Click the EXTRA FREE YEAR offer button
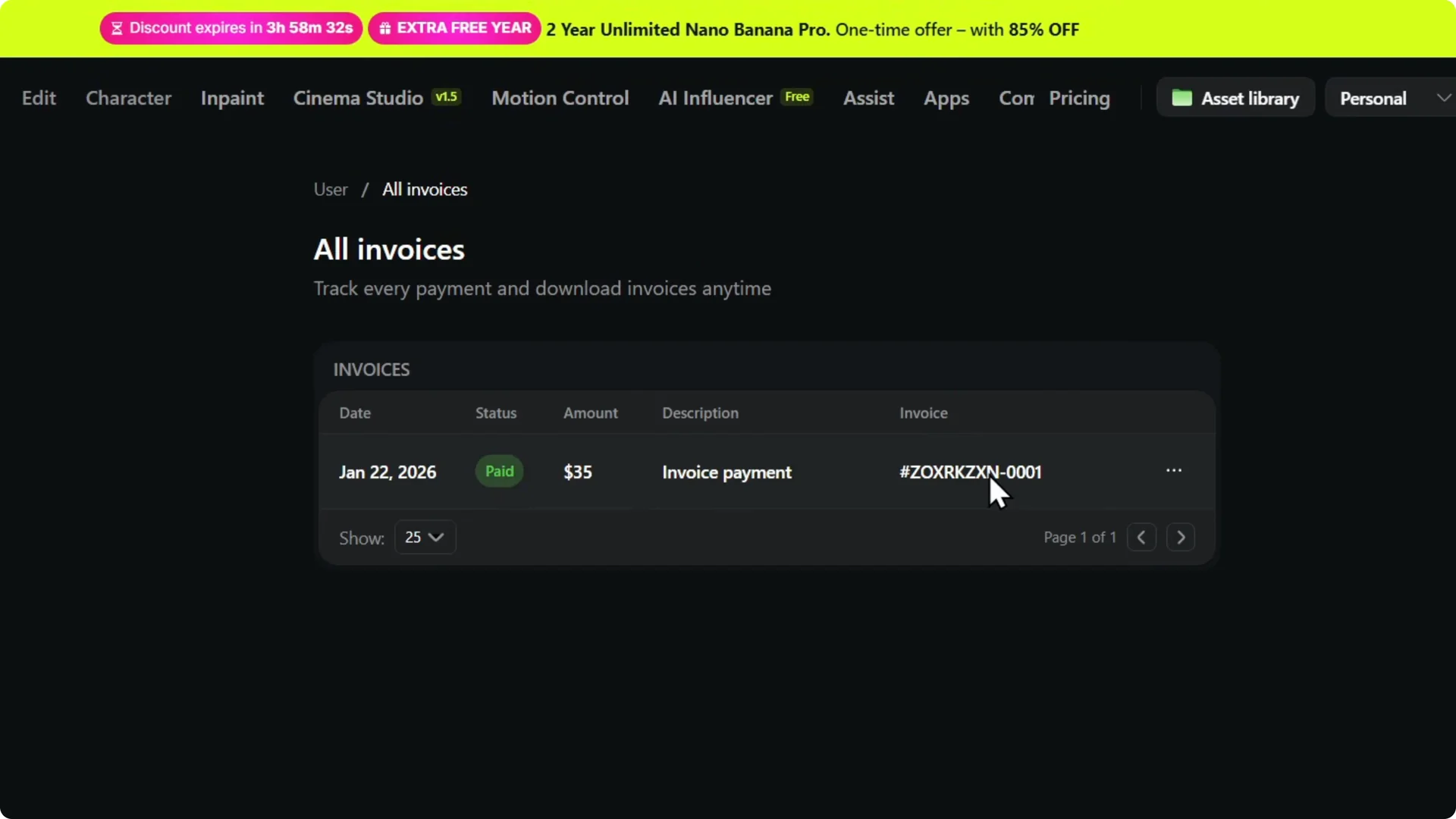Screen dimensions: 1456x819 click(454, 28)
